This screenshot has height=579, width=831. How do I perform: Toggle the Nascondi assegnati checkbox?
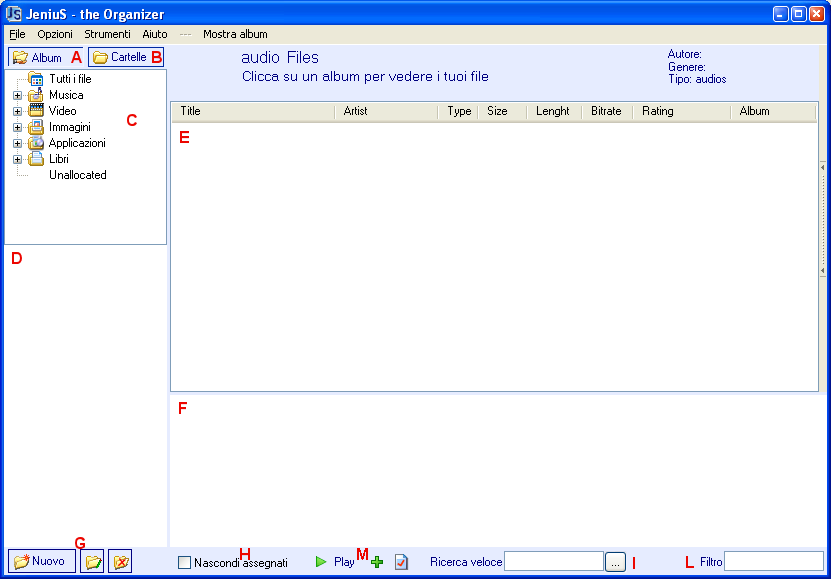(x=184, y=563)
